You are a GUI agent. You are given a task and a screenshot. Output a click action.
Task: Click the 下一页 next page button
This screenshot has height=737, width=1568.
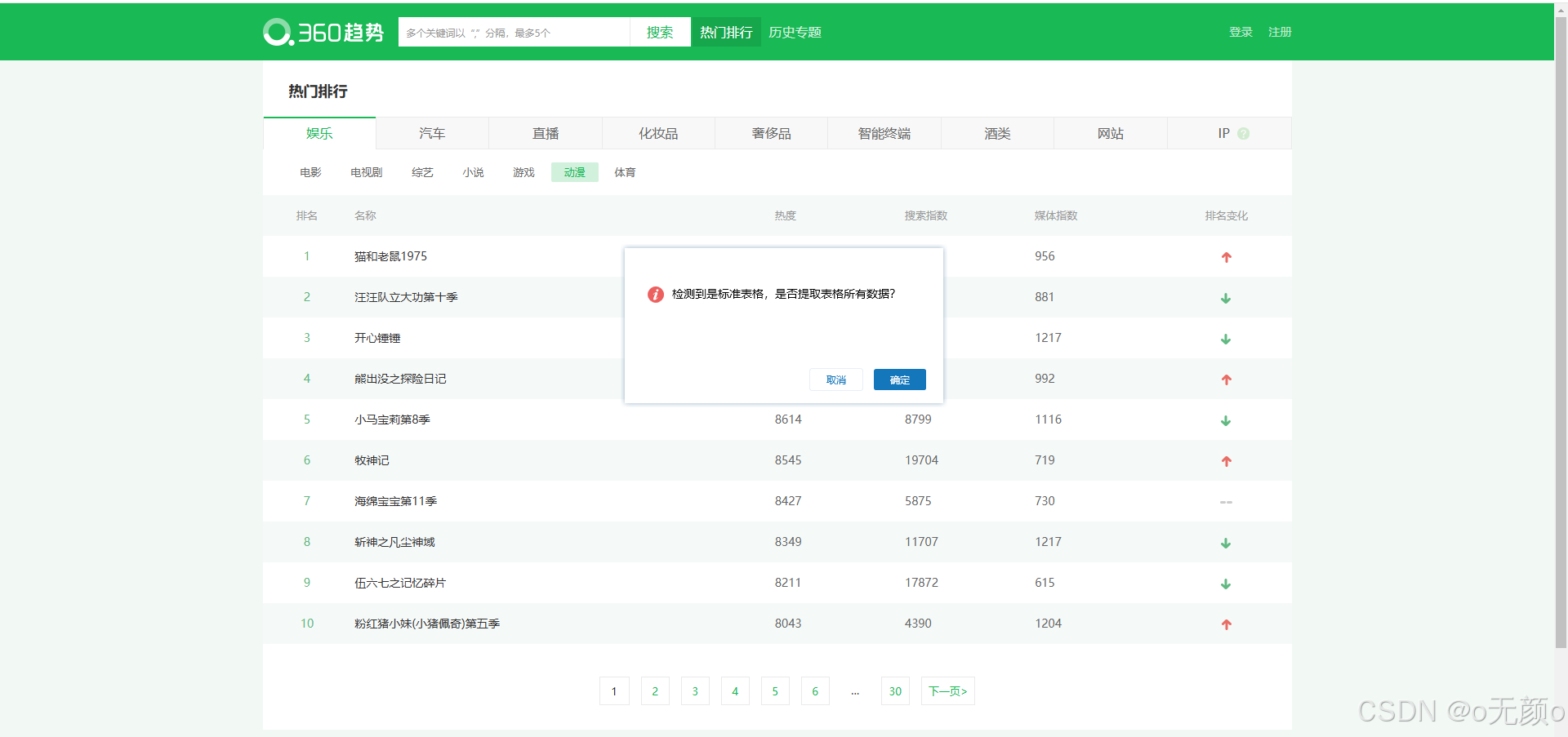tap(948, 691)
